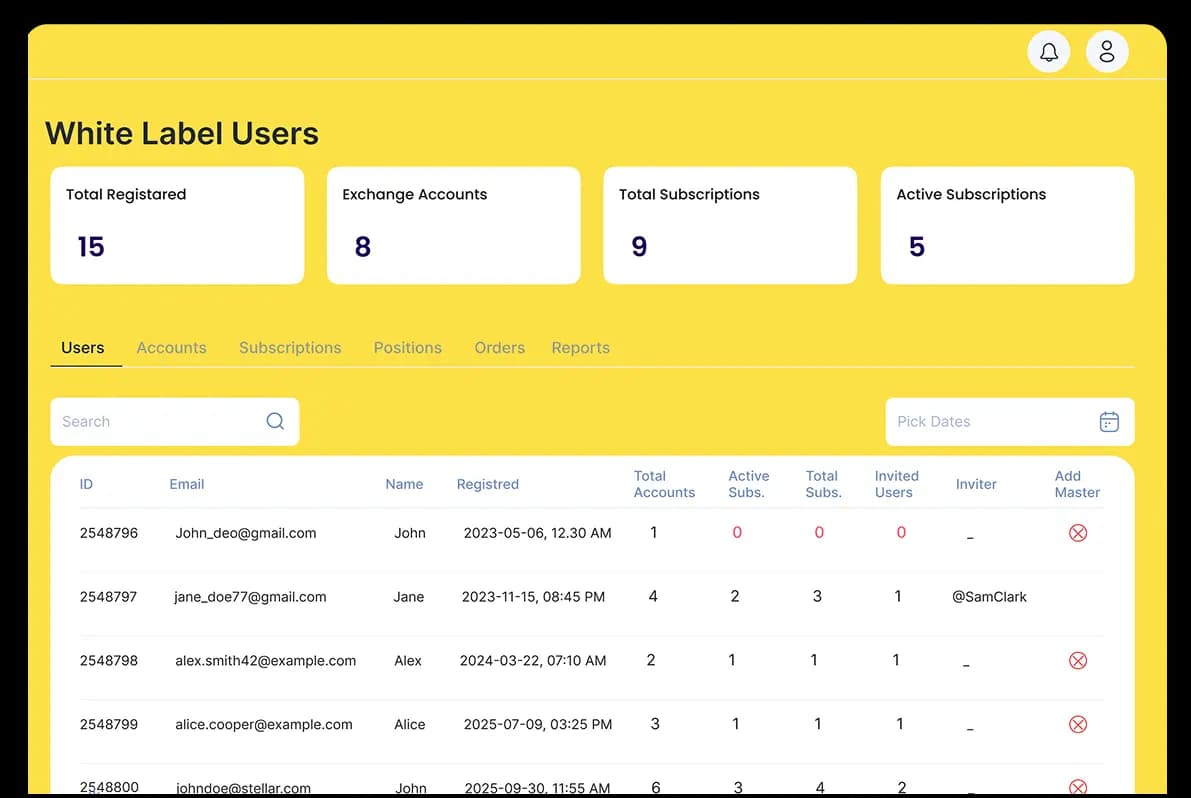Click Total Accounts value 4 in Jane row
This screenshot has width=1191, height=798.
point(652,597)
